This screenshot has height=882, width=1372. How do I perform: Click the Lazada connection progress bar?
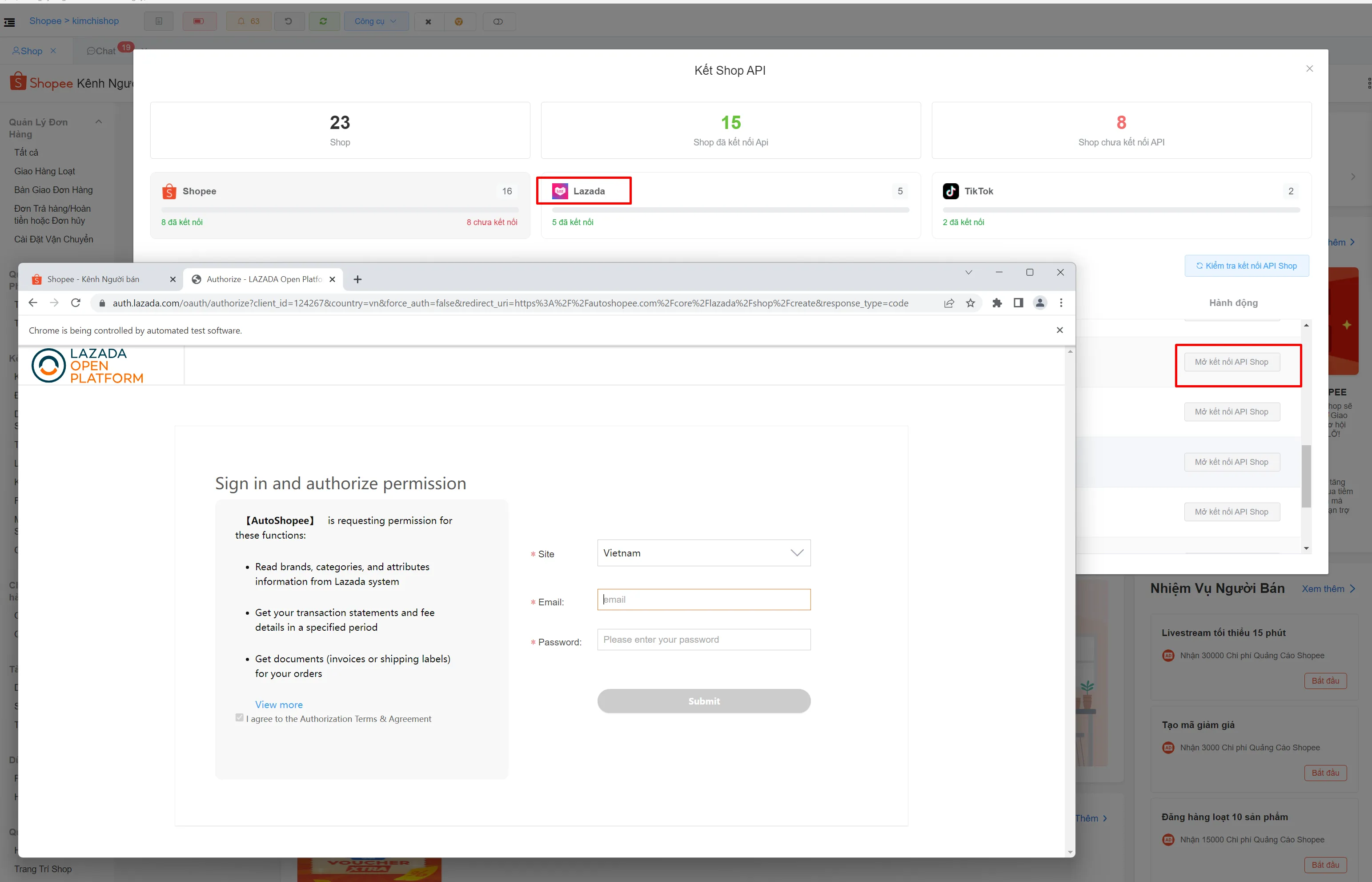click(730, 210)
